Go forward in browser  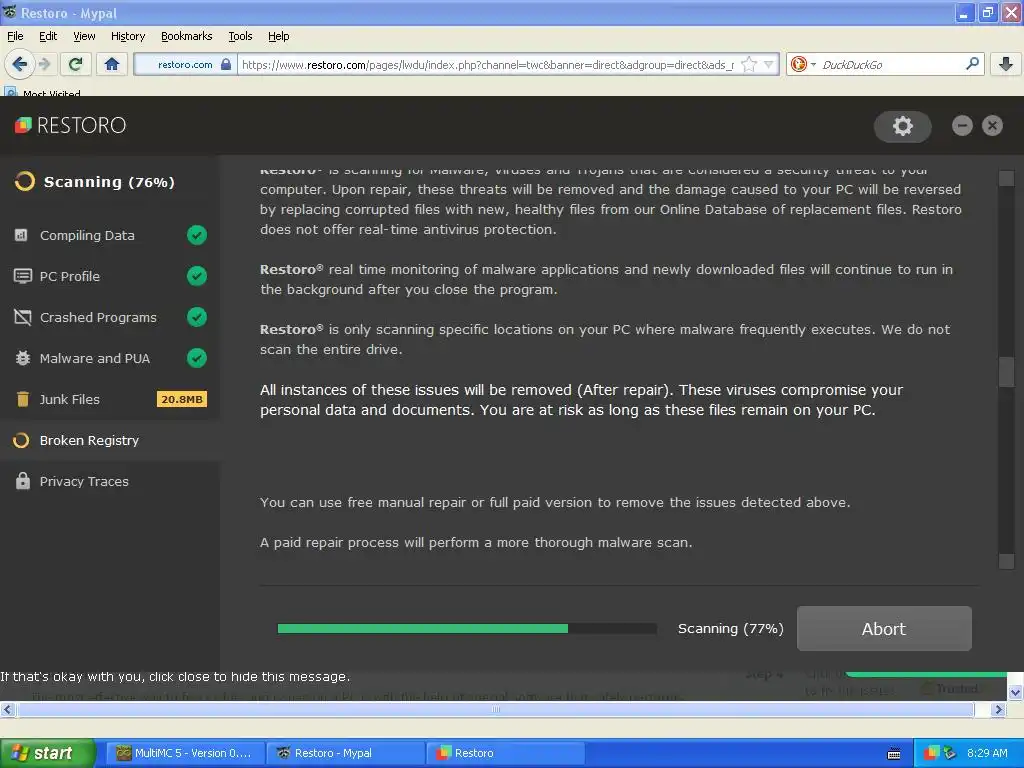(x=44, y=64)
